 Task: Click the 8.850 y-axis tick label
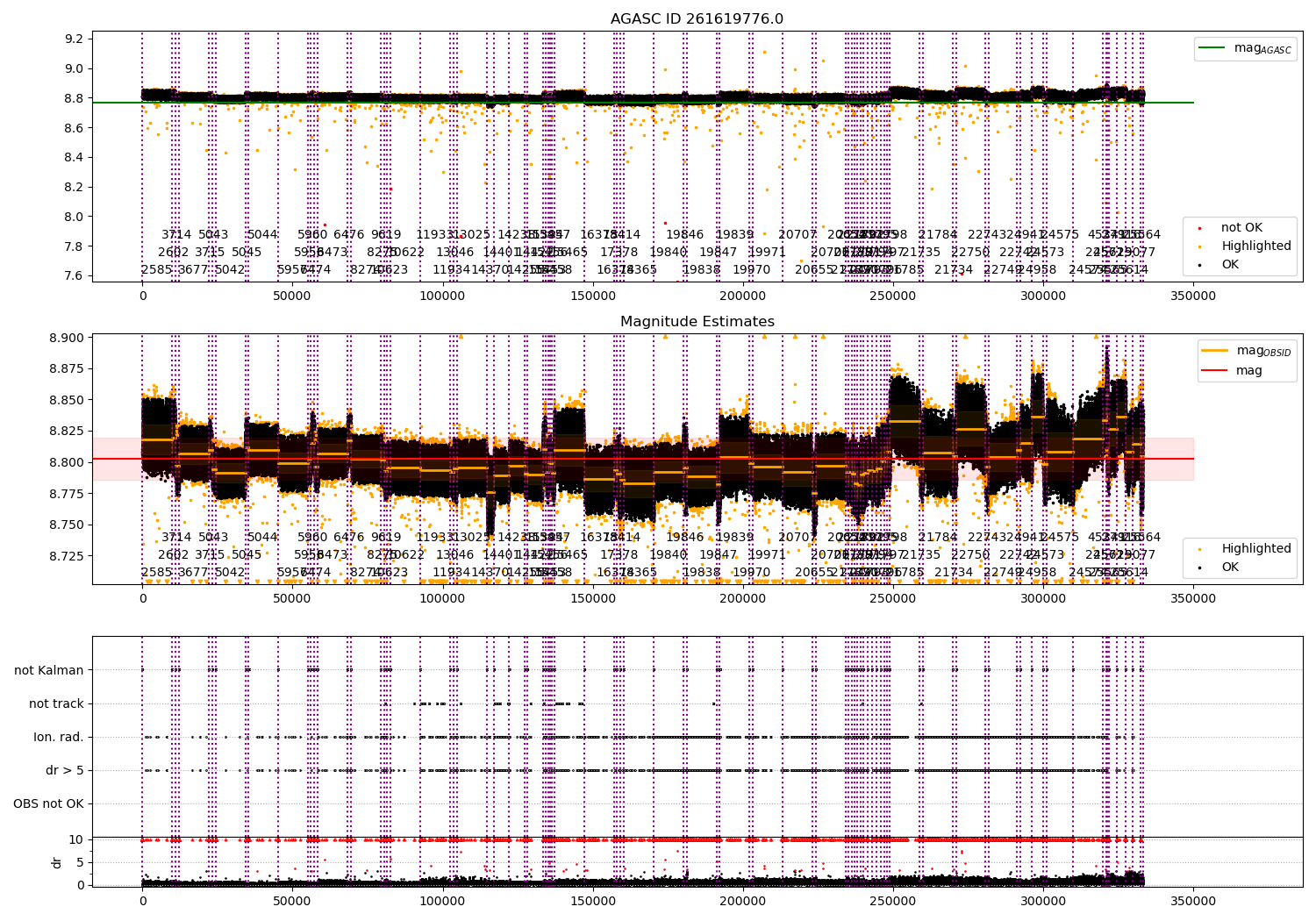pyautogui.click(x=68, y=400)
